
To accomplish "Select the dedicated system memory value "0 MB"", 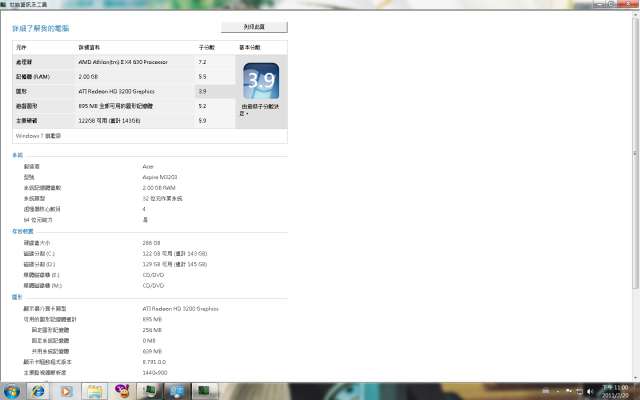I will pos(149,340).
